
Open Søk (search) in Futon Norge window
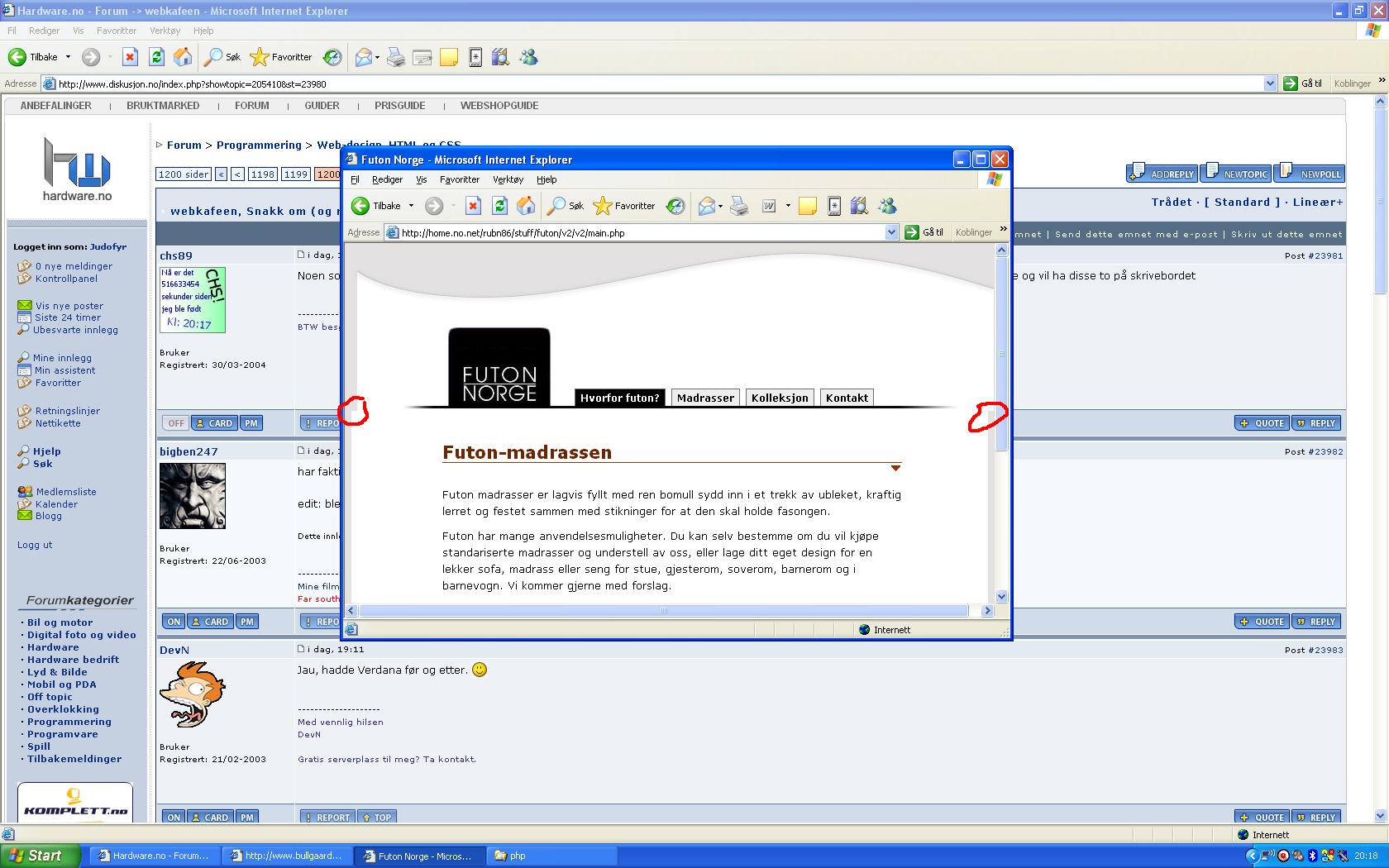[566, 206]
